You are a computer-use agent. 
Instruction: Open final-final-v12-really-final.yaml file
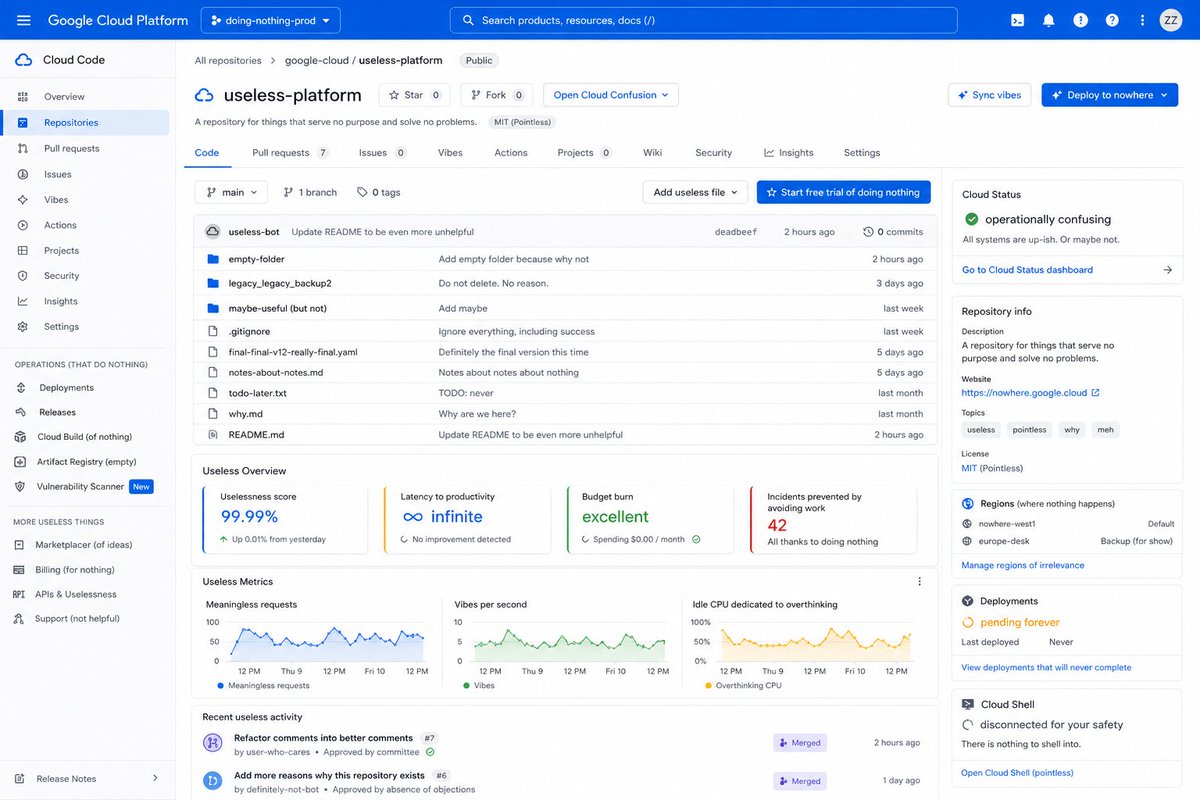tap(293, 352)
